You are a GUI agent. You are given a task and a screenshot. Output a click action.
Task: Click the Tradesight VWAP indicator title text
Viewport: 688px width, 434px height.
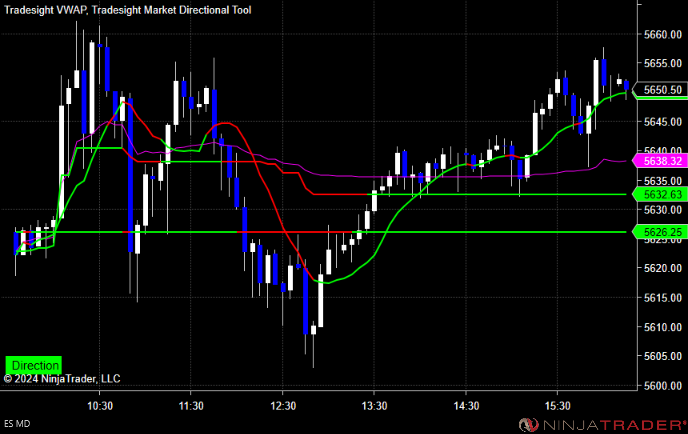click(x=45, y=10)
